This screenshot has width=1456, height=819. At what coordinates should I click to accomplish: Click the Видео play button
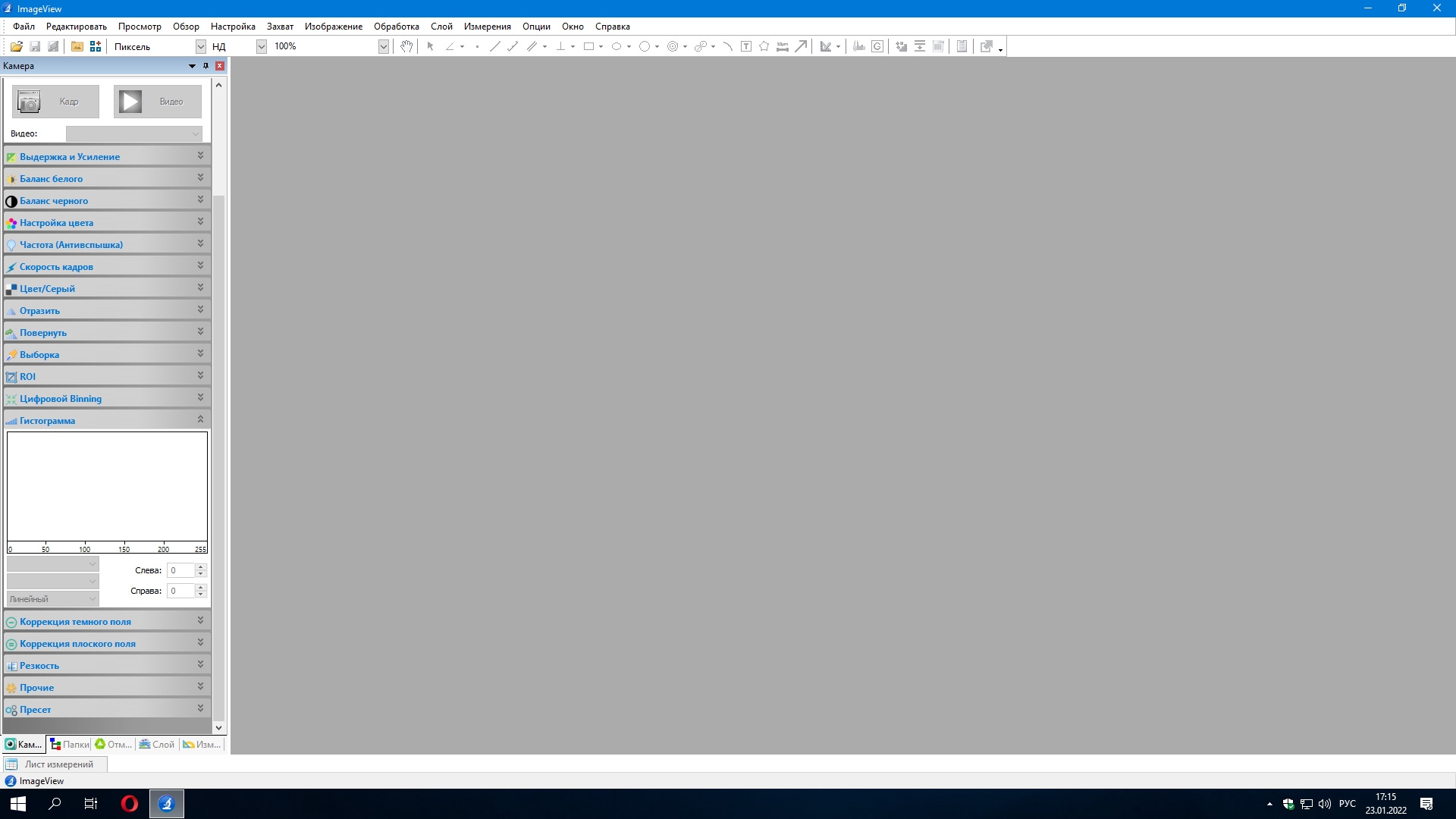[x=157, y=102]
